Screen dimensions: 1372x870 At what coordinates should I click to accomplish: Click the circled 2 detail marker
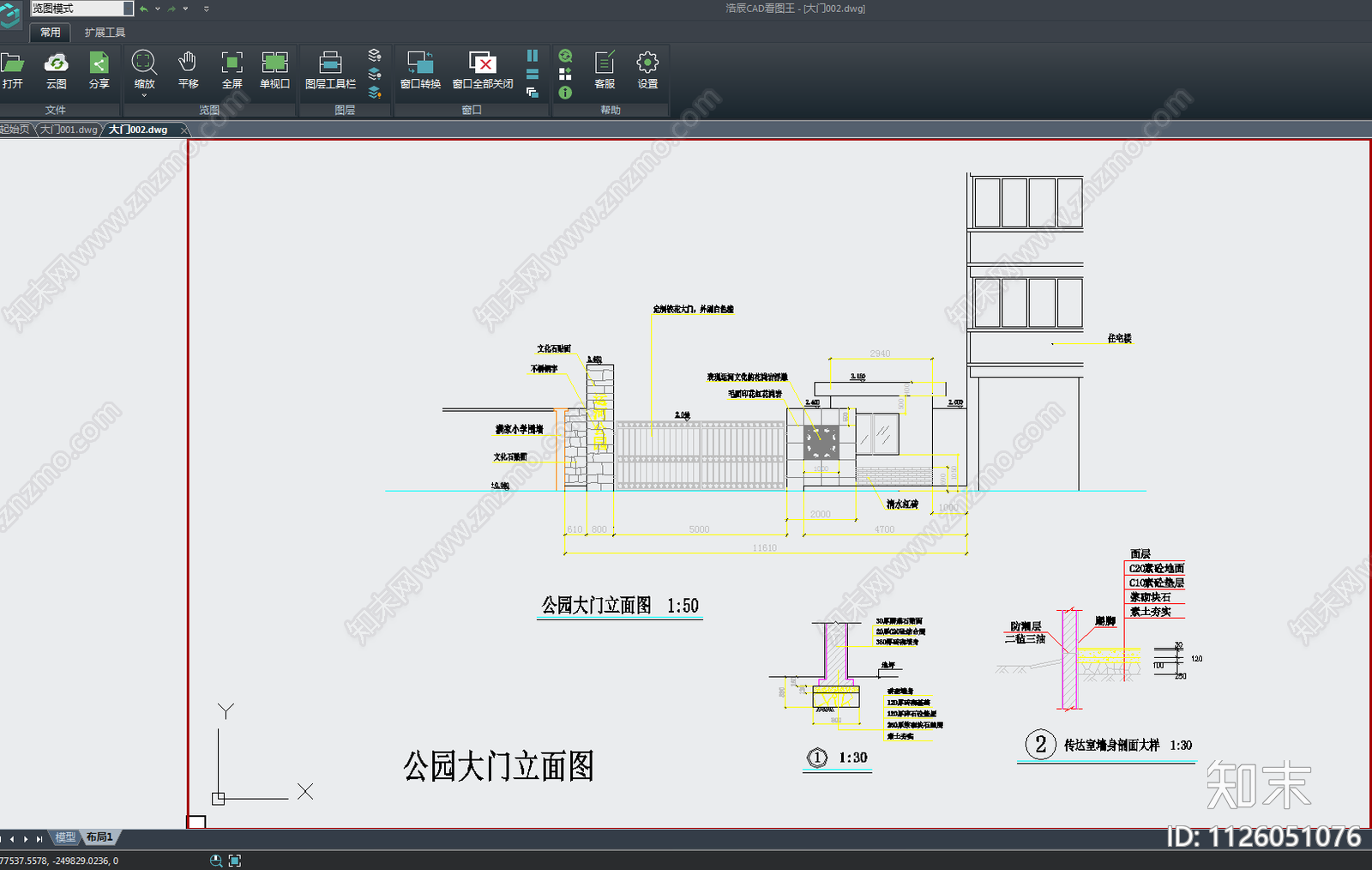(1040, 744)
